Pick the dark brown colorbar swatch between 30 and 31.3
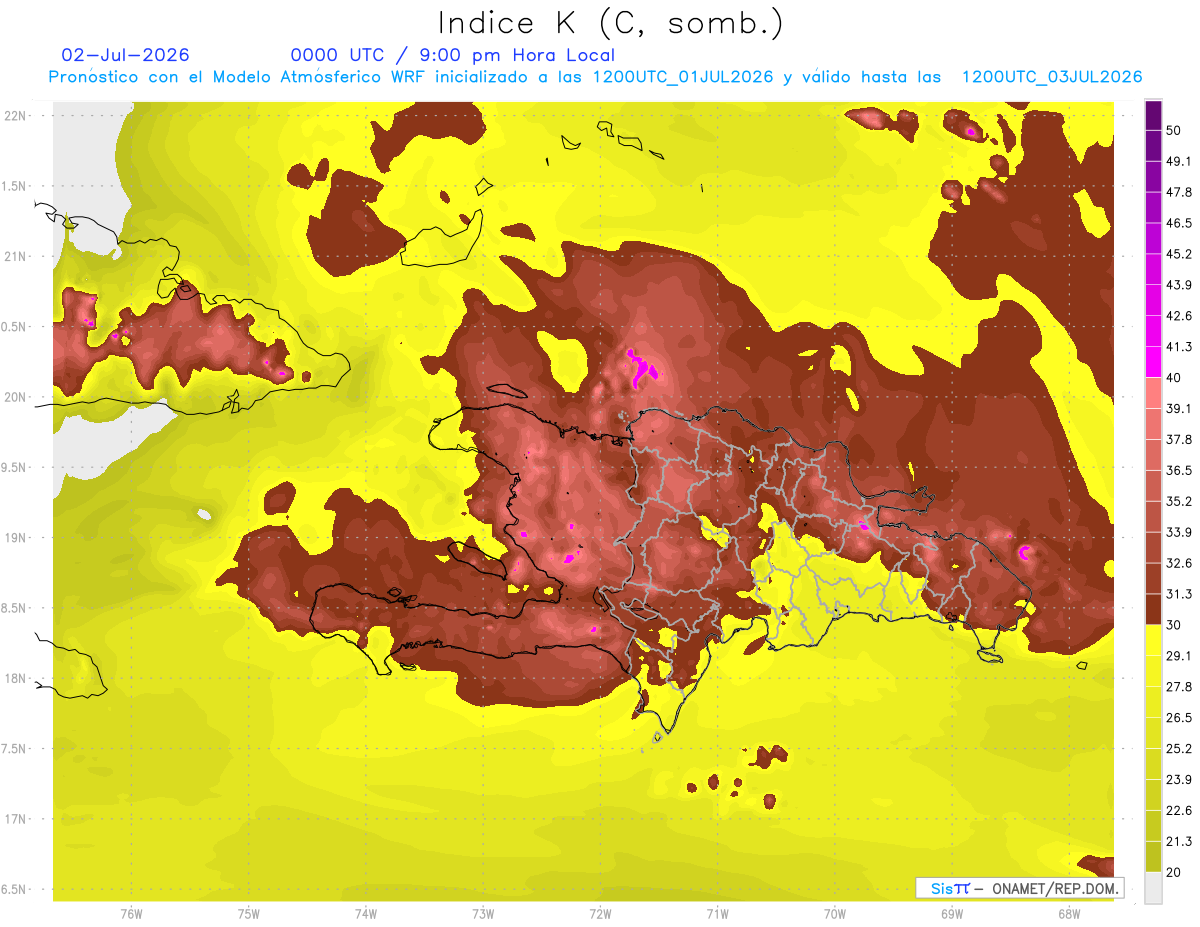This screenshot has width=1200, height=927. point(1154,610)
